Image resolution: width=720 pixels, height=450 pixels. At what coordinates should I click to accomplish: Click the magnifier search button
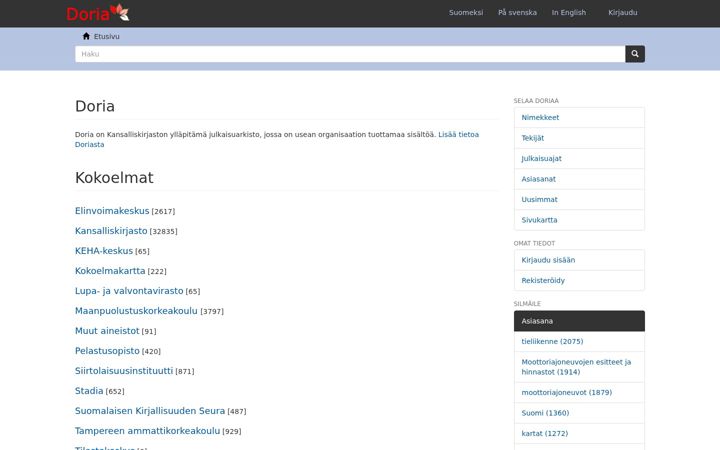[x=635, y=54]
